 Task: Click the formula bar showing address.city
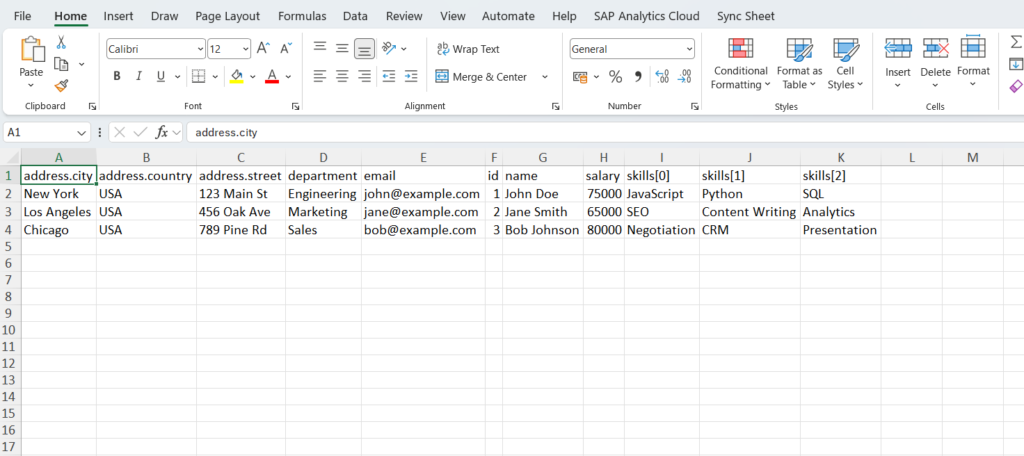[x=605, y=133]
